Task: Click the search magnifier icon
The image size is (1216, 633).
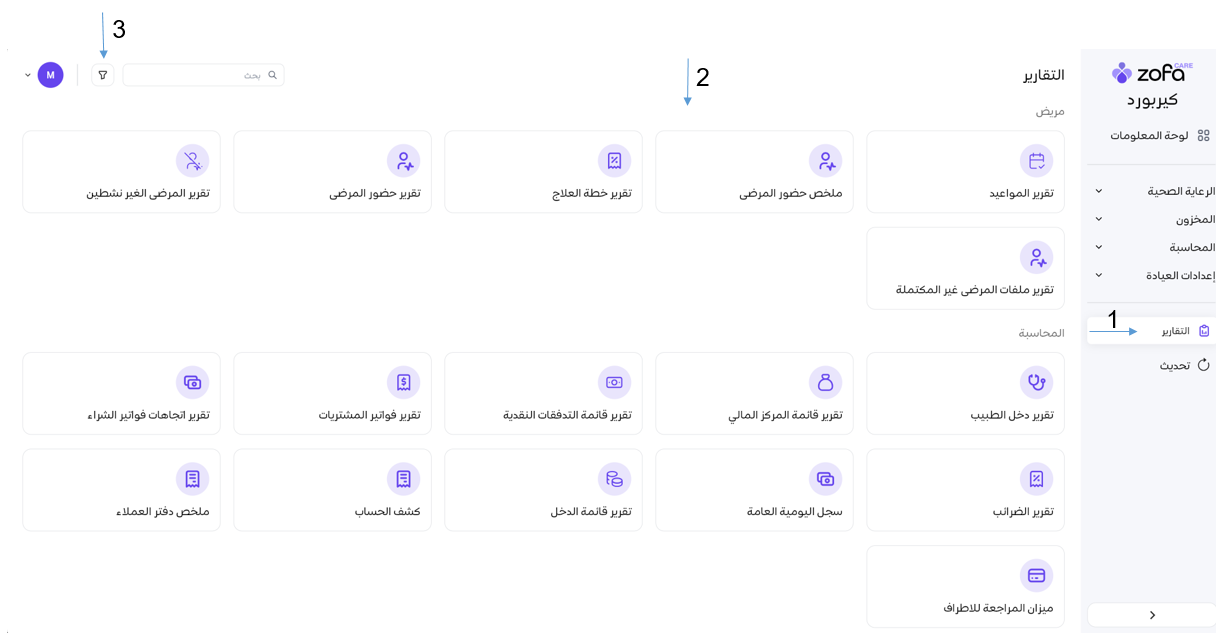Action: coord(272,75)
